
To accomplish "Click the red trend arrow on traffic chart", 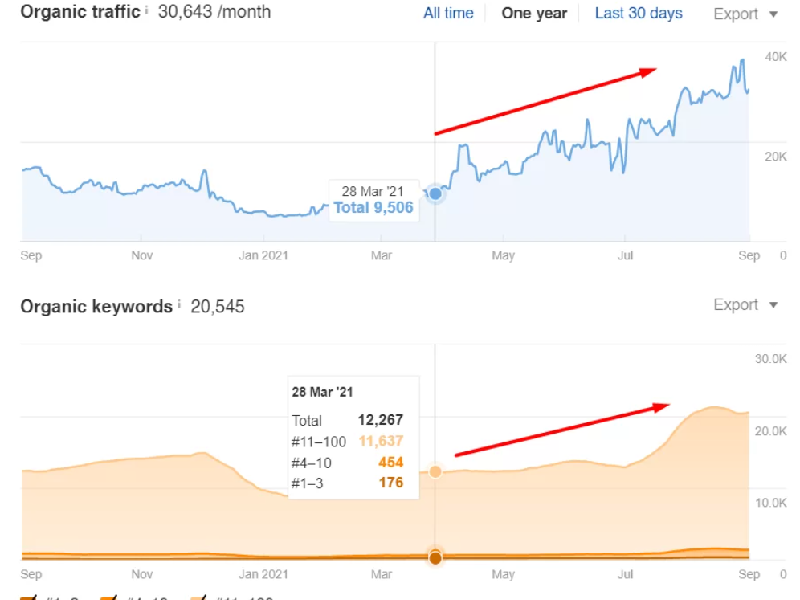I will (x=545, y=101).
